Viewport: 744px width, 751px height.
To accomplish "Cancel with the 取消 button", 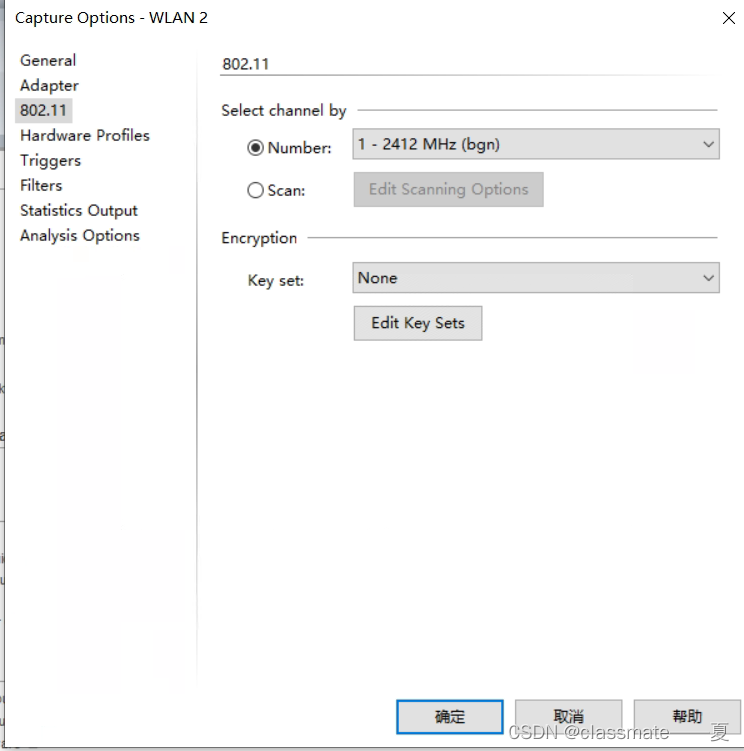I will pos(568,717).
